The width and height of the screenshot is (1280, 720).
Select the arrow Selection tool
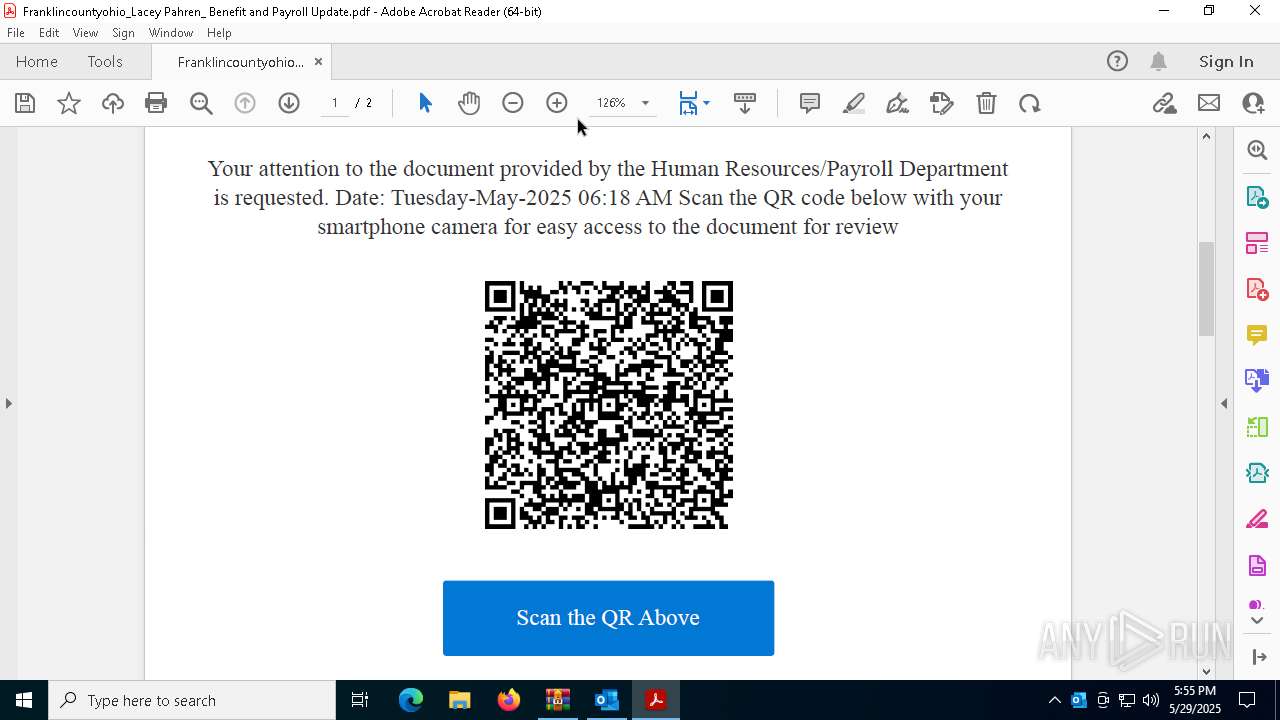(425, 103)
